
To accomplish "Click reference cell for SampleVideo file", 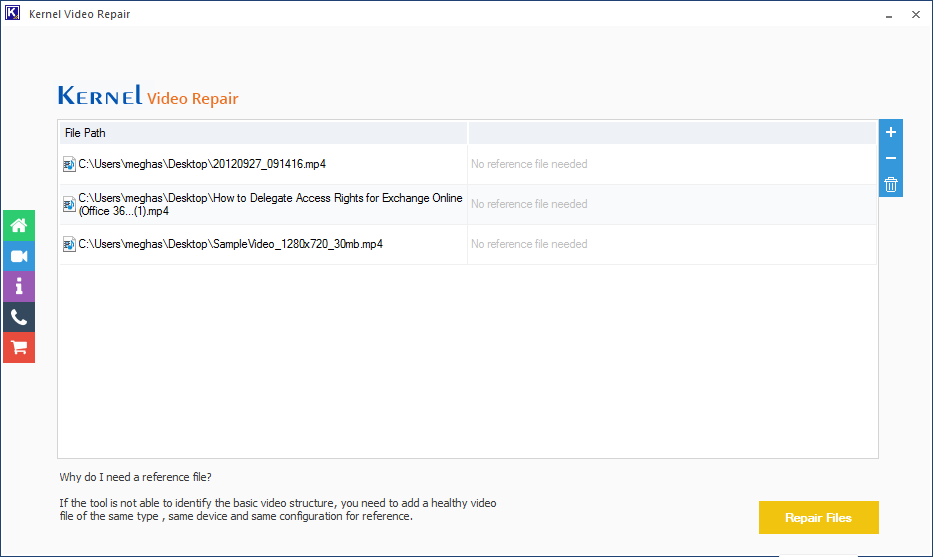I will pos(672,244).
